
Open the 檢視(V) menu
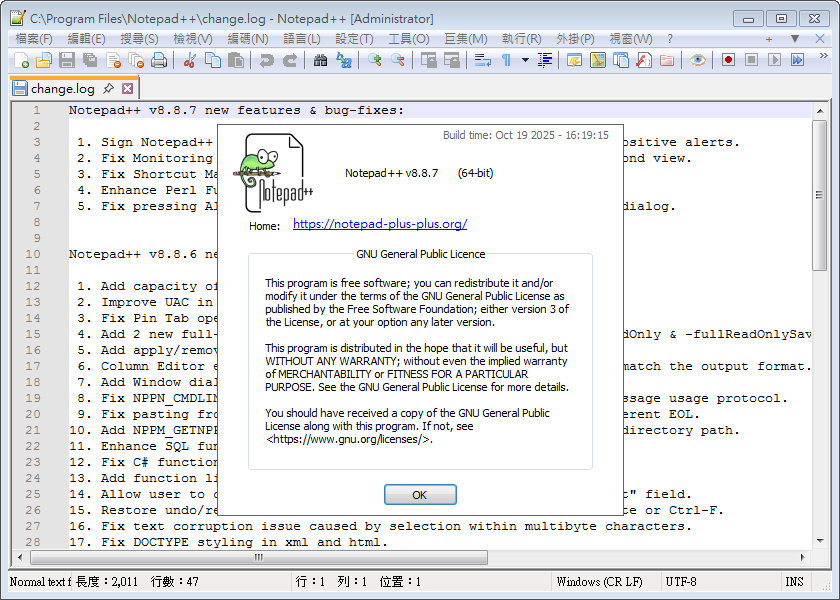pyautogui.click(x=193, y=39)
